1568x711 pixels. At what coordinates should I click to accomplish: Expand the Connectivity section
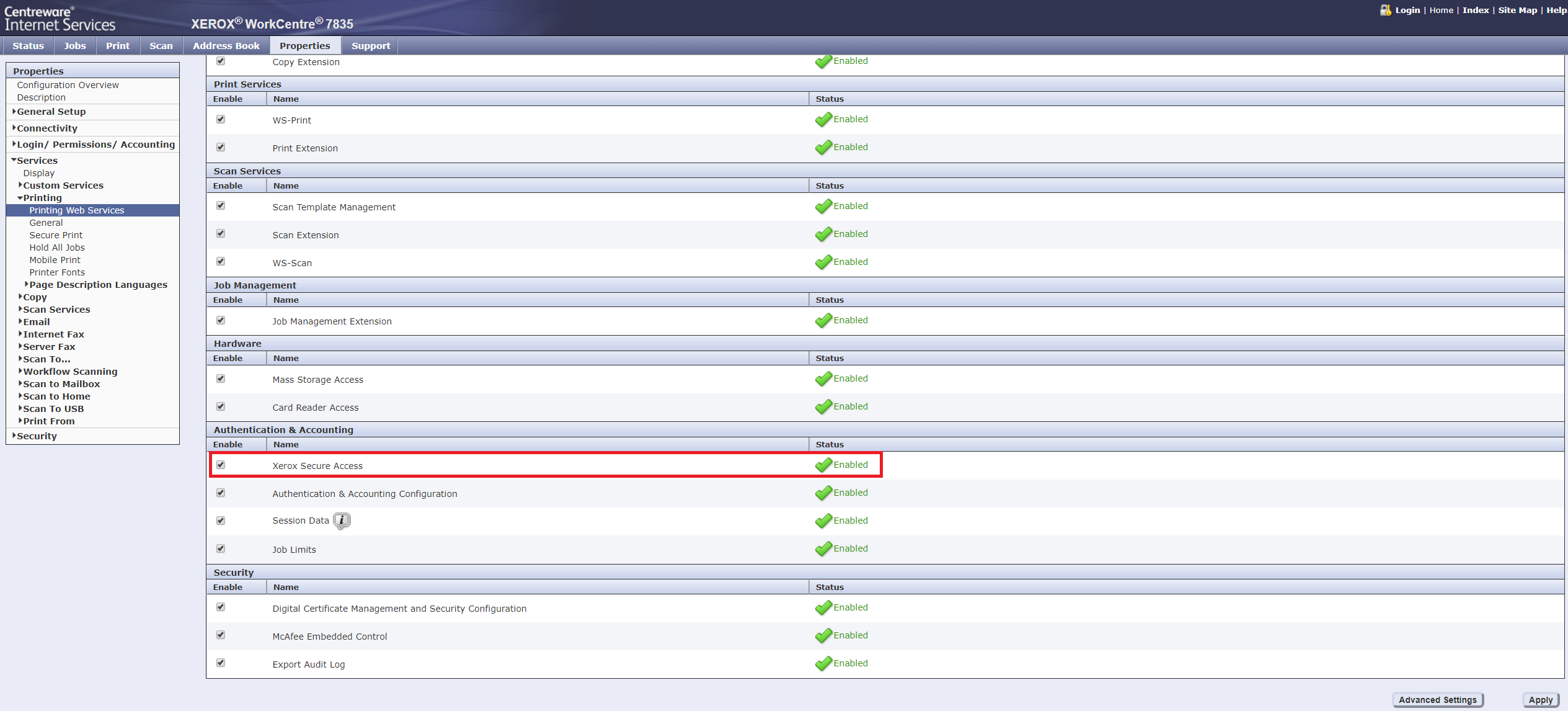(47, 128)
